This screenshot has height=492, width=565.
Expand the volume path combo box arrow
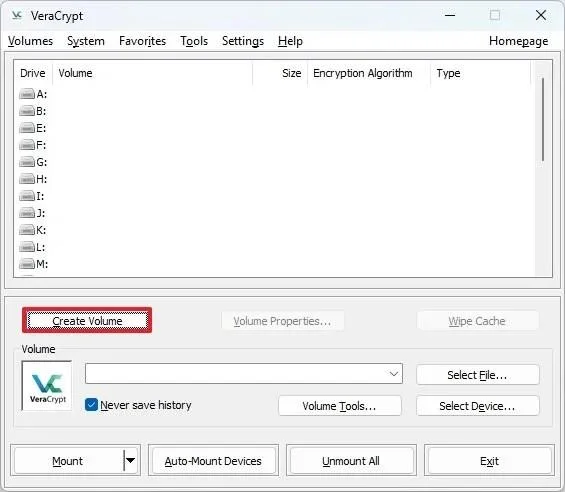(x=394, y=374)
